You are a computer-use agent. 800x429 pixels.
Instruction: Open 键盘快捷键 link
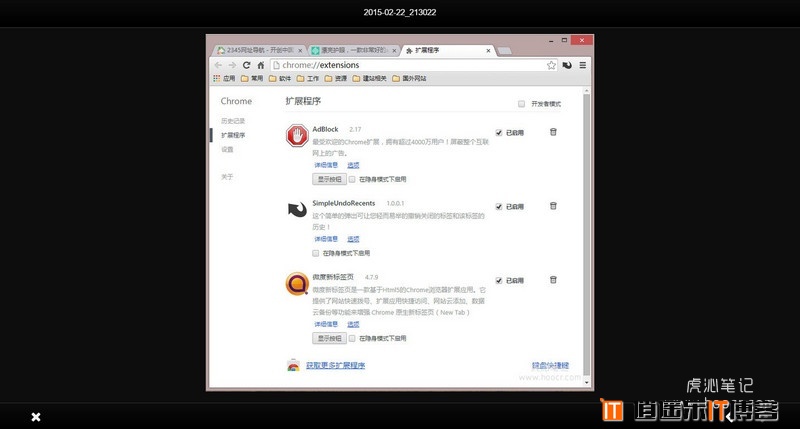click(551, 365)
